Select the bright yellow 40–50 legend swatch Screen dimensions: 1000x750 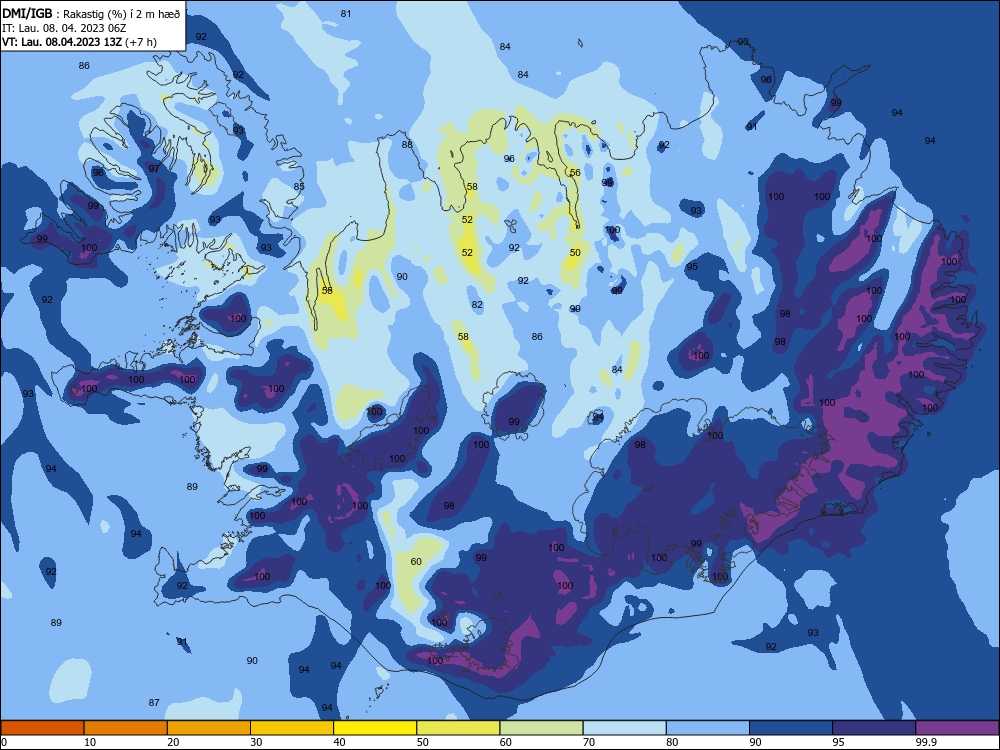pyautogui.click(x=375, y=728)
